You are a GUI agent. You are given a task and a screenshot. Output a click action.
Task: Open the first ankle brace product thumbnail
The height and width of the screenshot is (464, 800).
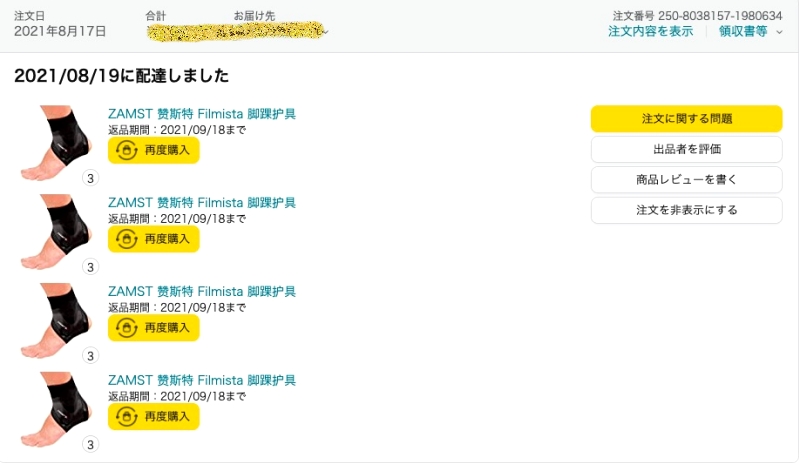tap(57, 141)
